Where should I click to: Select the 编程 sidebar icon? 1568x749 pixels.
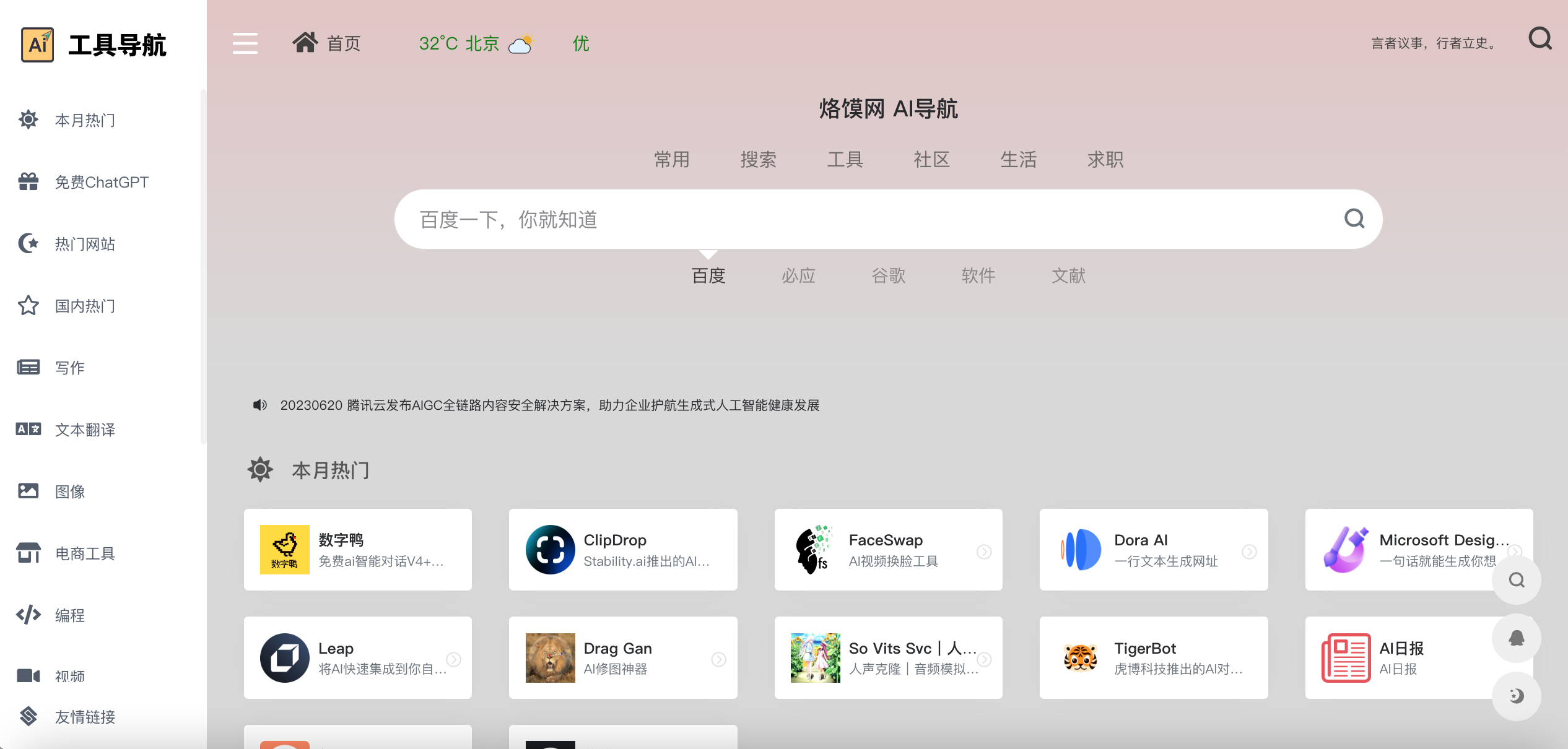[x=27, y=615]
